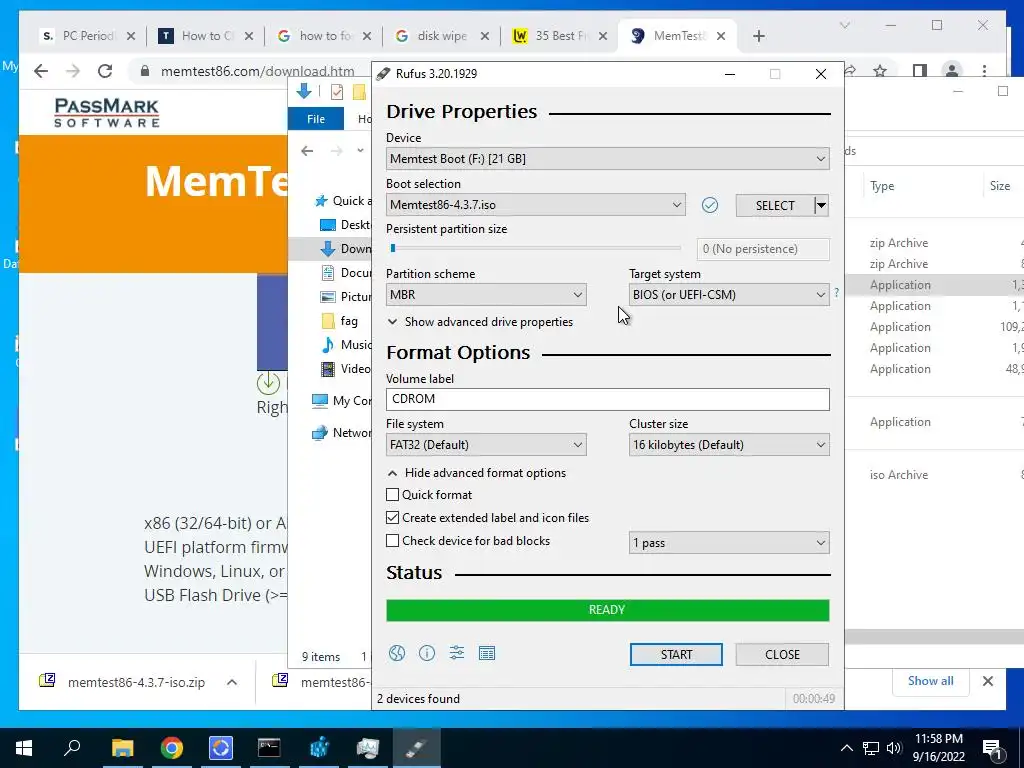Viewport: 1024px width, 768px height.
Task: Open File Explorer from the taskbar
Action: (x=122, y=748)
